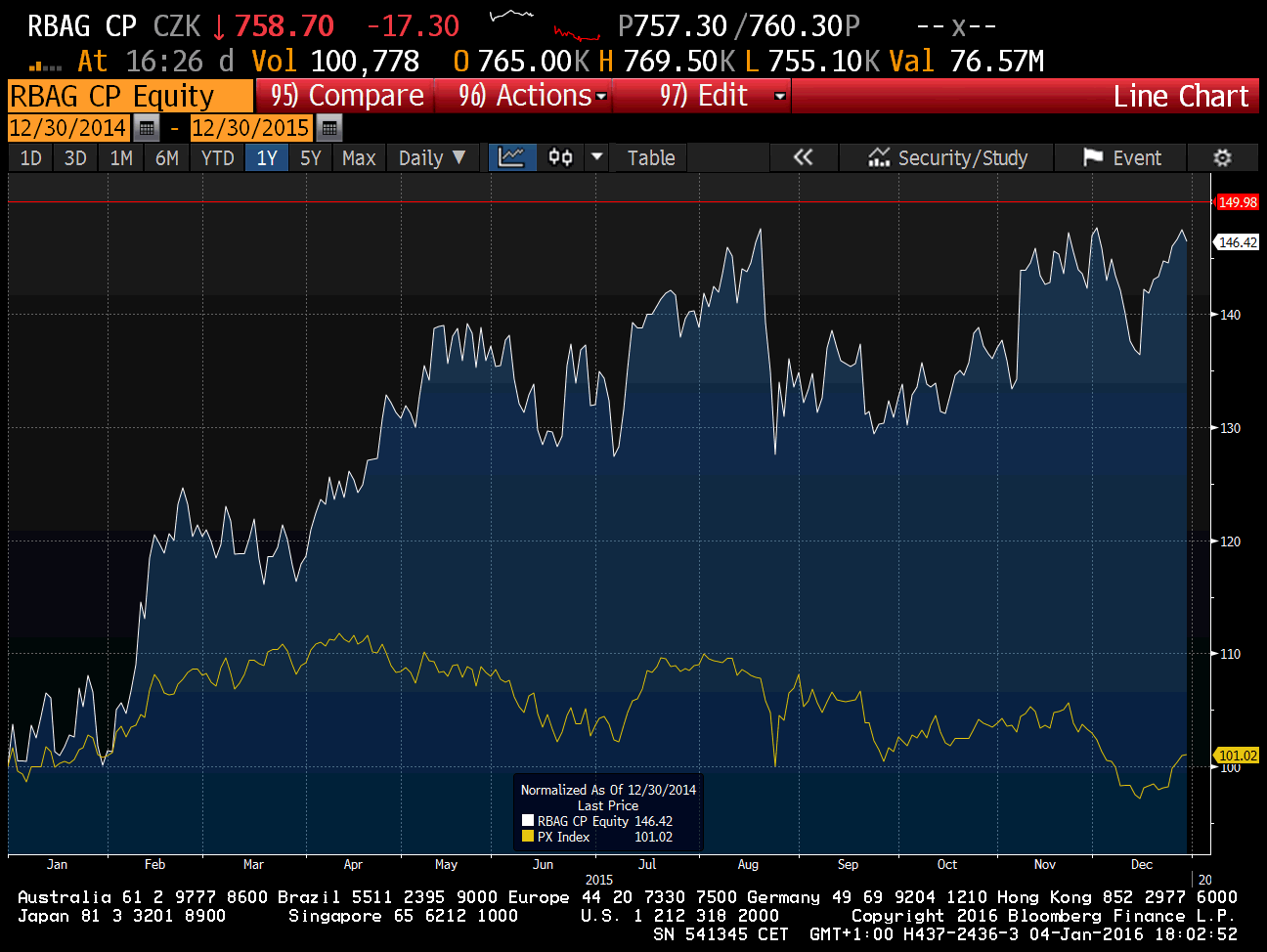This screenshot has height=952, width=1267.
Task: Select the YTD time range
Action: 217,157
